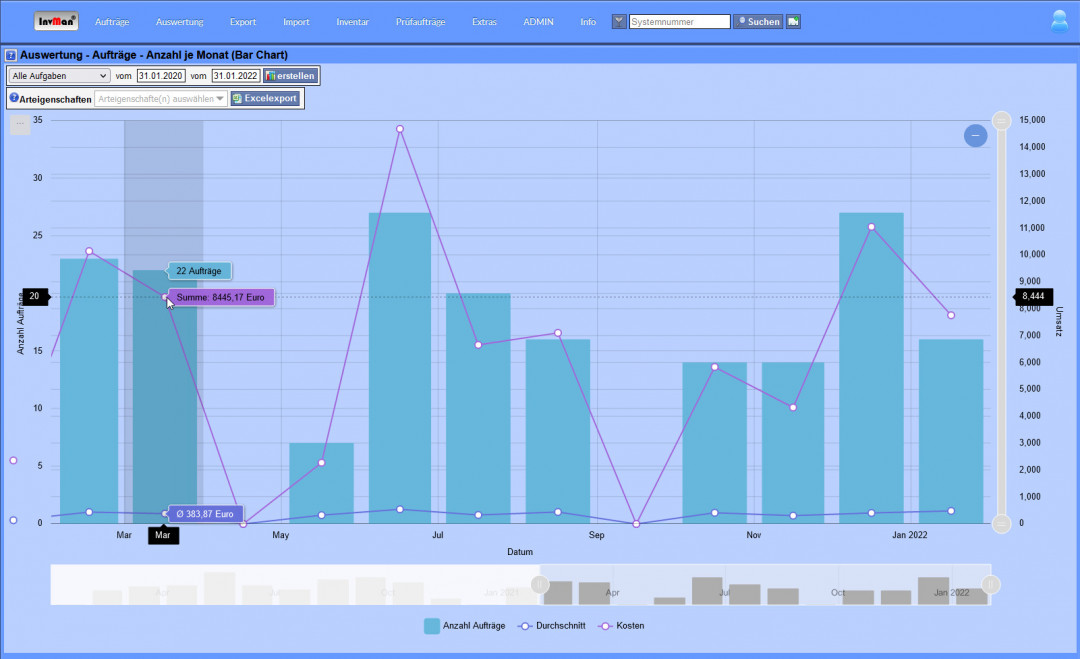Open the Auswertung menu
The image size is (1080, 659).
coord(180,21)
